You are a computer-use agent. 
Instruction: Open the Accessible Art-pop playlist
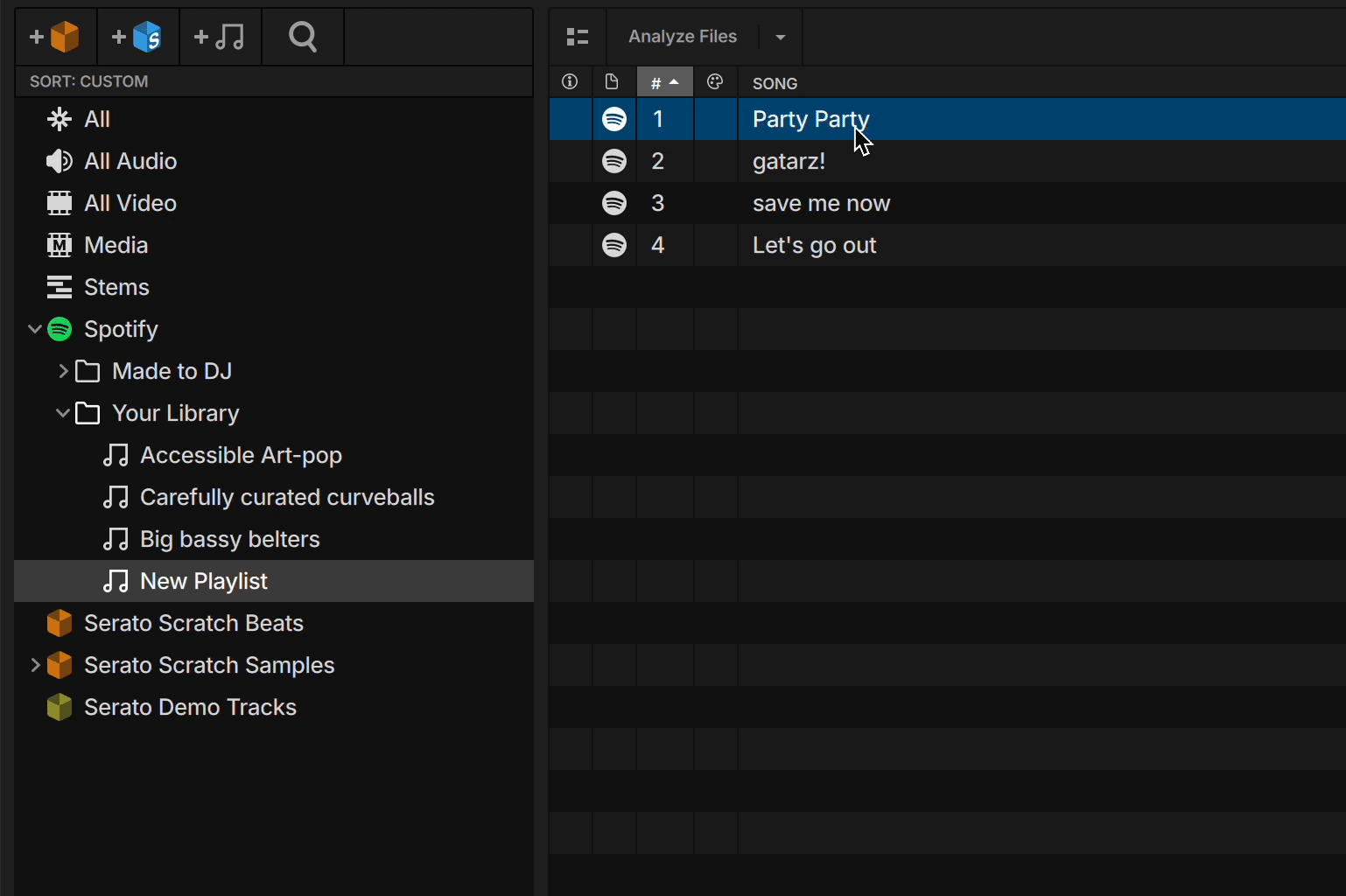coord(274,455)
